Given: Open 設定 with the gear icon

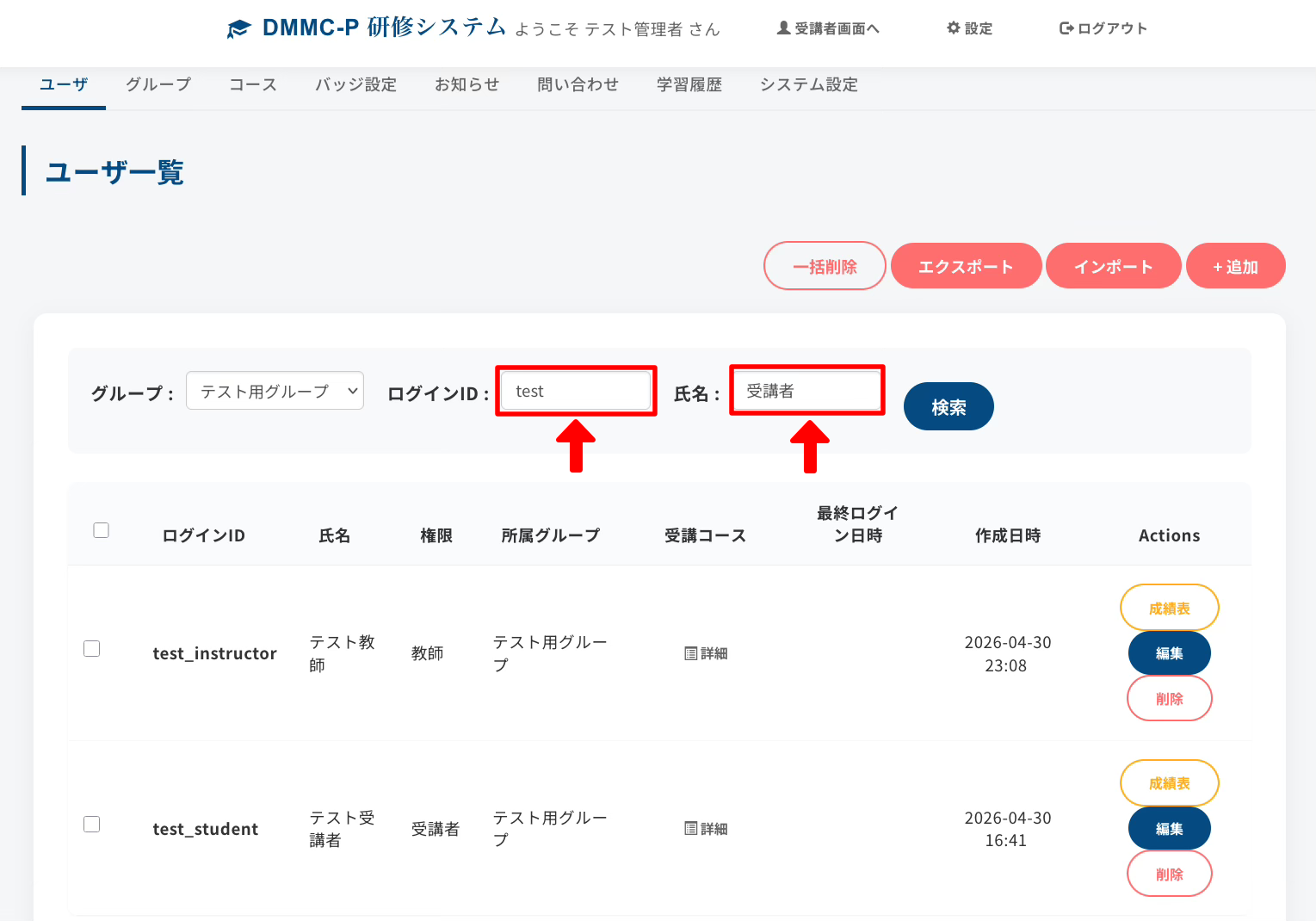Looking at the screenshot, I should [x=969, y=28].
